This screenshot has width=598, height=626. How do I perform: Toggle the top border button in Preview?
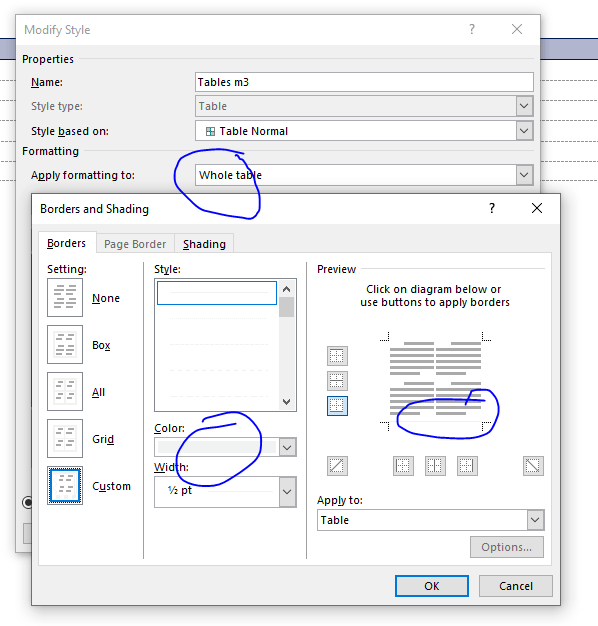pyautogui.click(x=337, y=356)
